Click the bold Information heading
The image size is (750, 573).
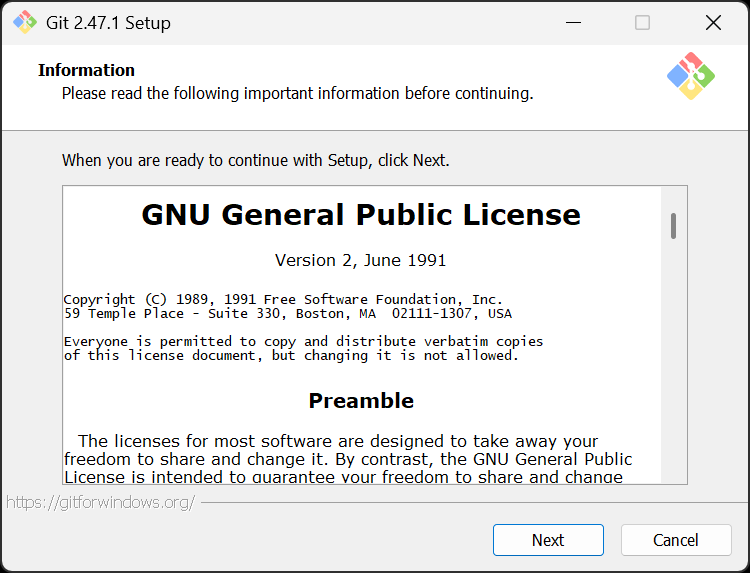pos(87,70)
